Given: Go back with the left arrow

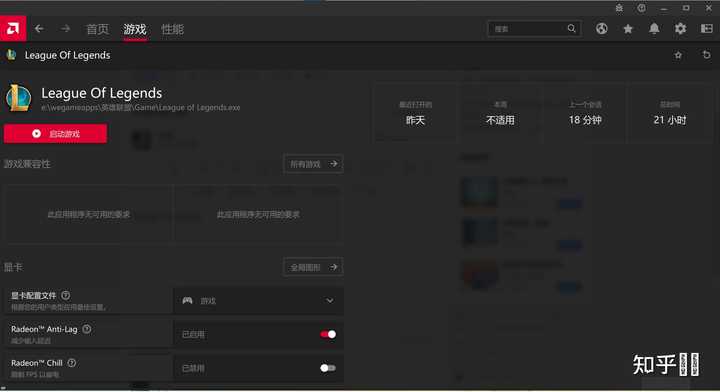Looking at the screenshot, I should pos(39,29).
